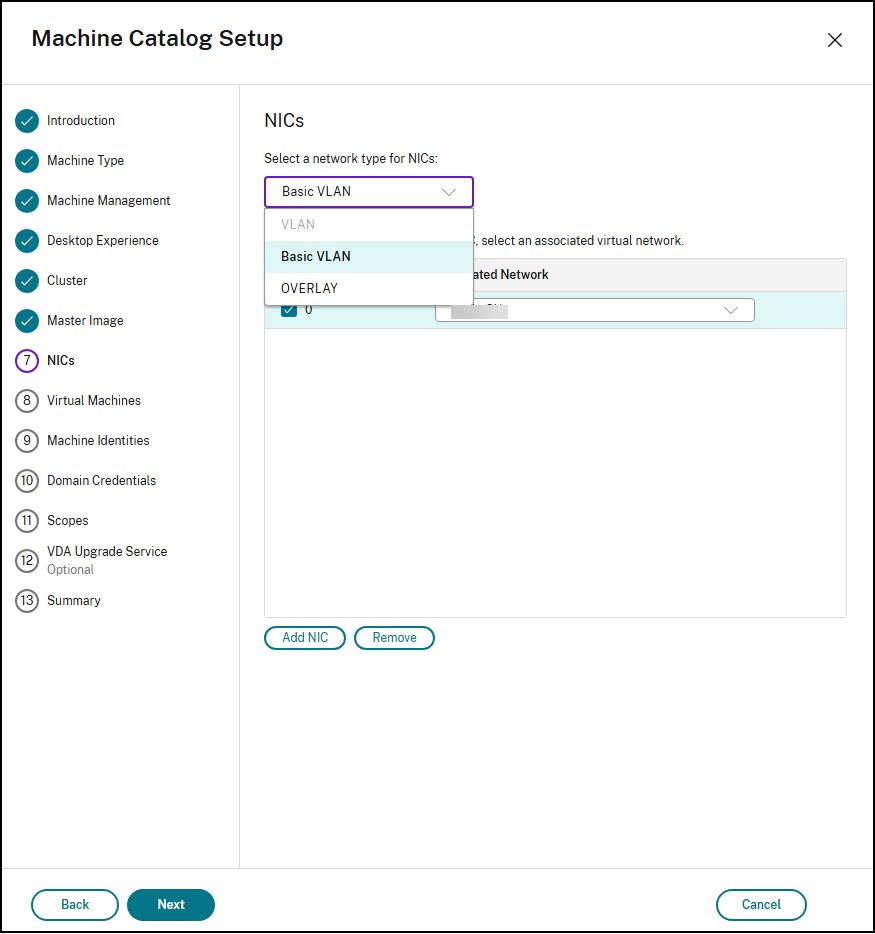
Task: Click the Cluster completed step icon
Action: pyautogui.click(x=26, y=280)
